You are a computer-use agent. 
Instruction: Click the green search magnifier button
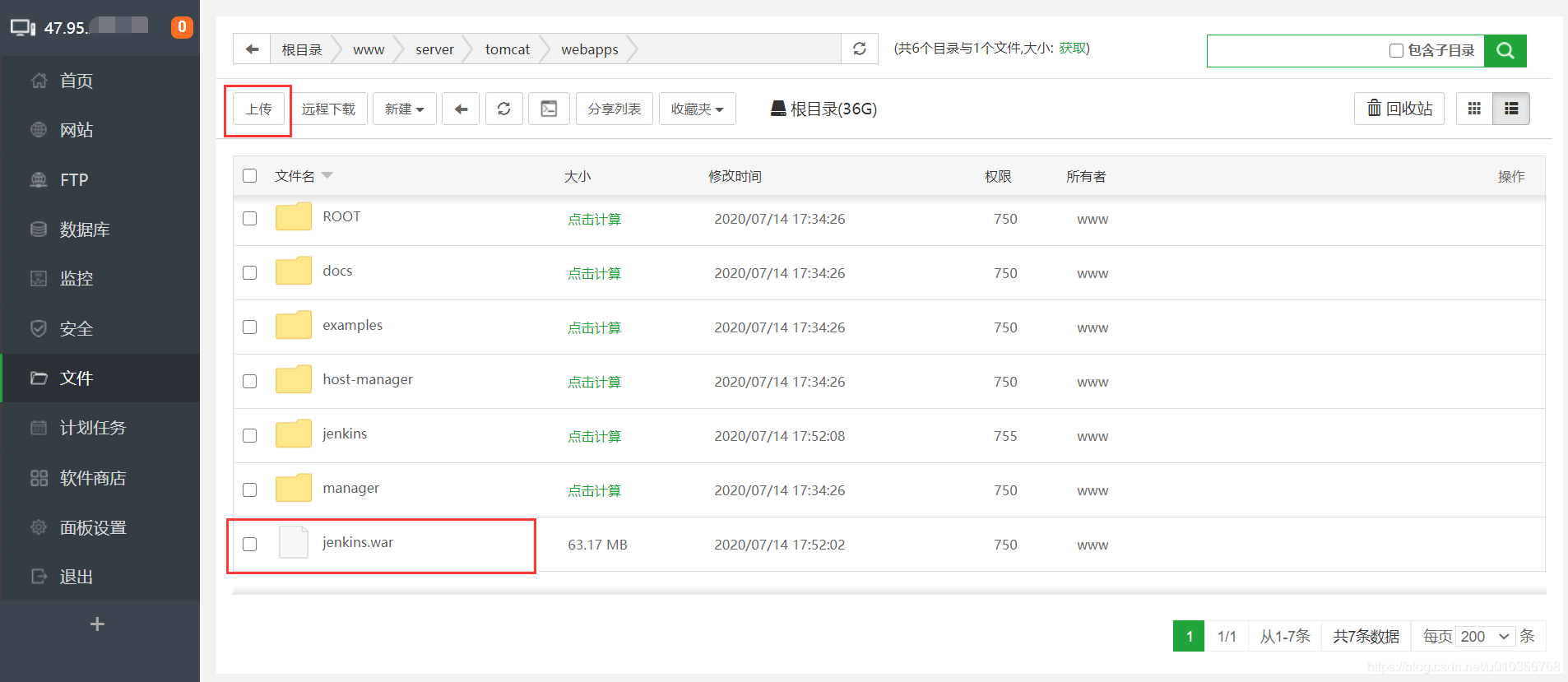coord(1505,50)
